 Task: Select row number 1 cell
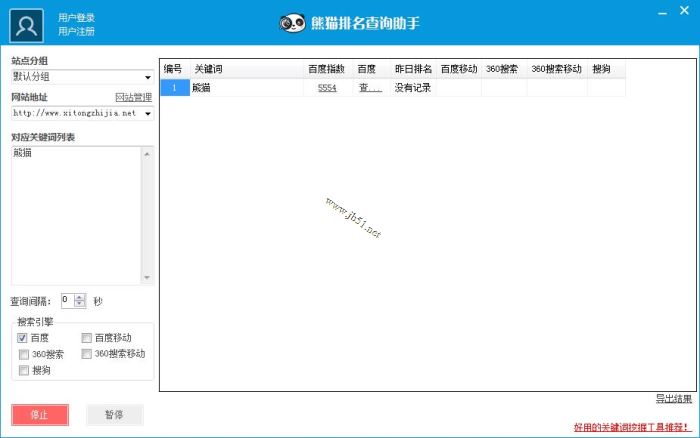175,88
